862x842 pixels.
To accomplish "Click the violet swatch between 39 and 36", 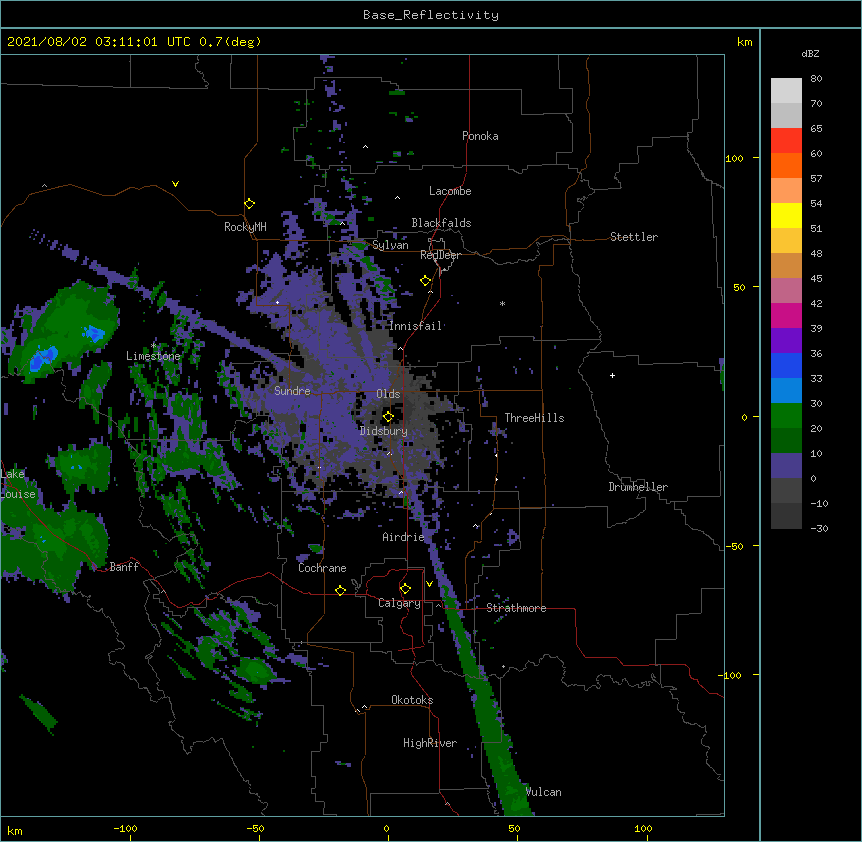I will (786, 341).
